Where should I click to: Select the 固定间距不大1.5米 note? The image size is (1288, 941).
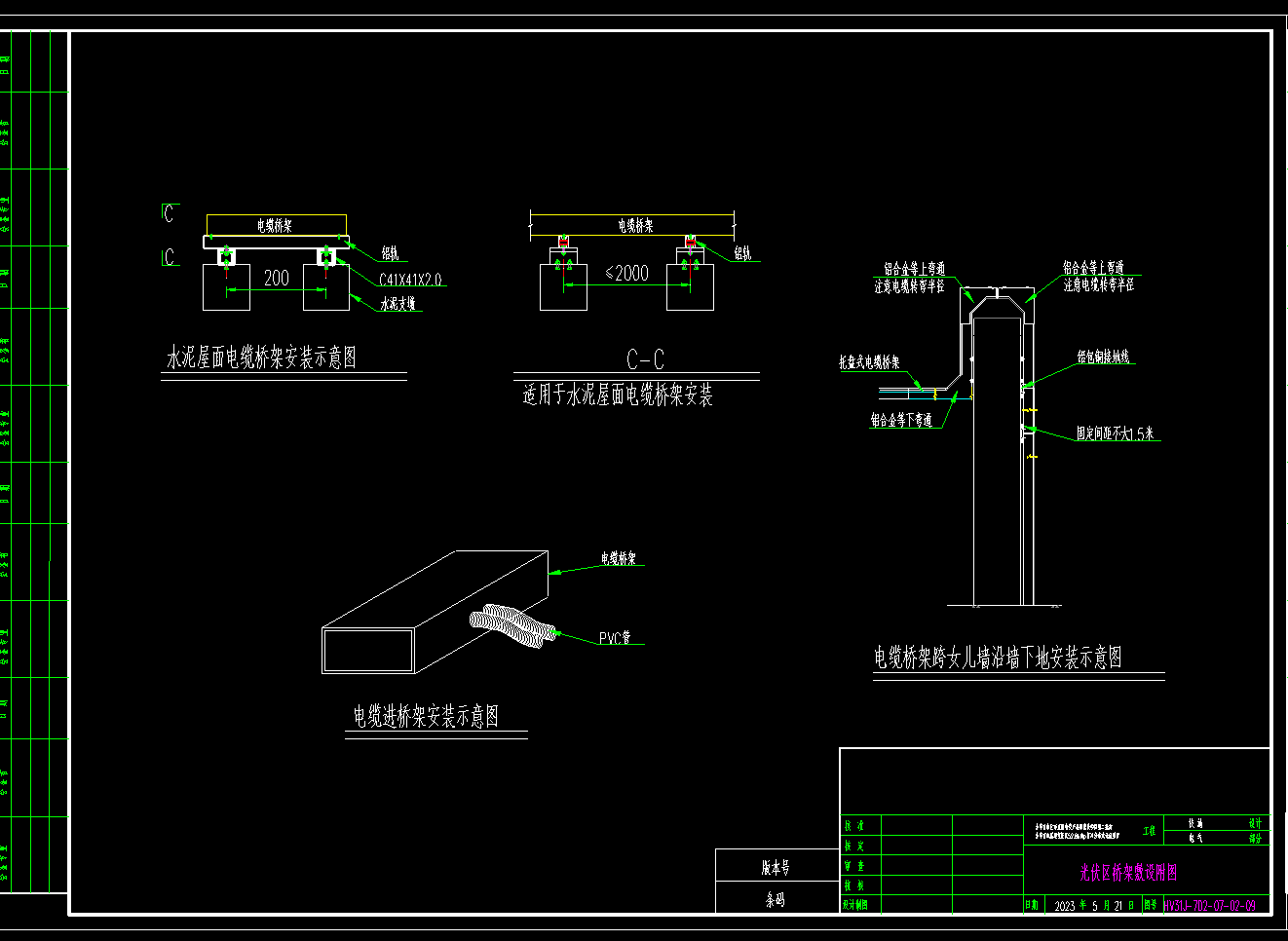[1115, 433]
